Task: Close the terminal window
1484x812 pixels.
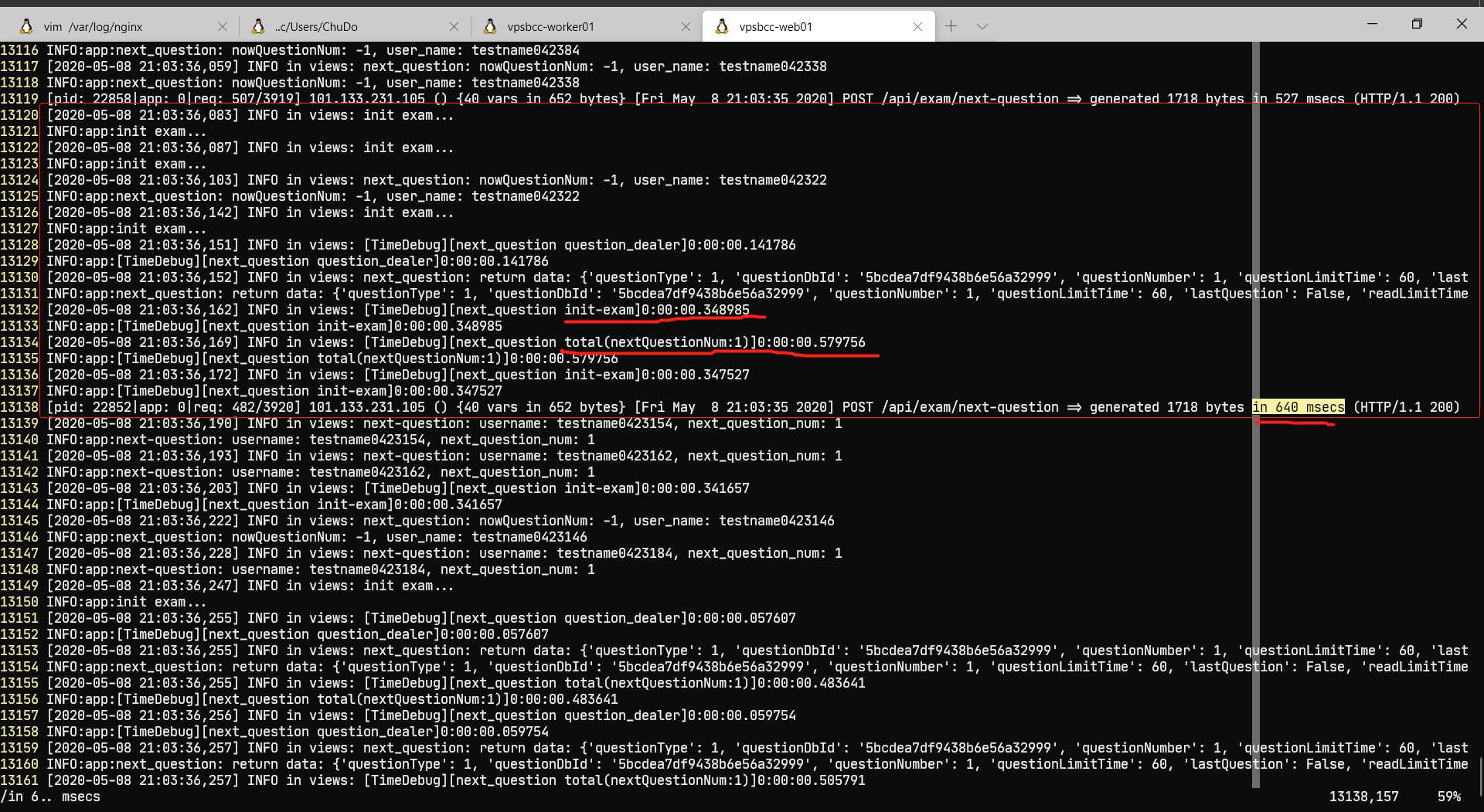Action: click(1461, 24)
